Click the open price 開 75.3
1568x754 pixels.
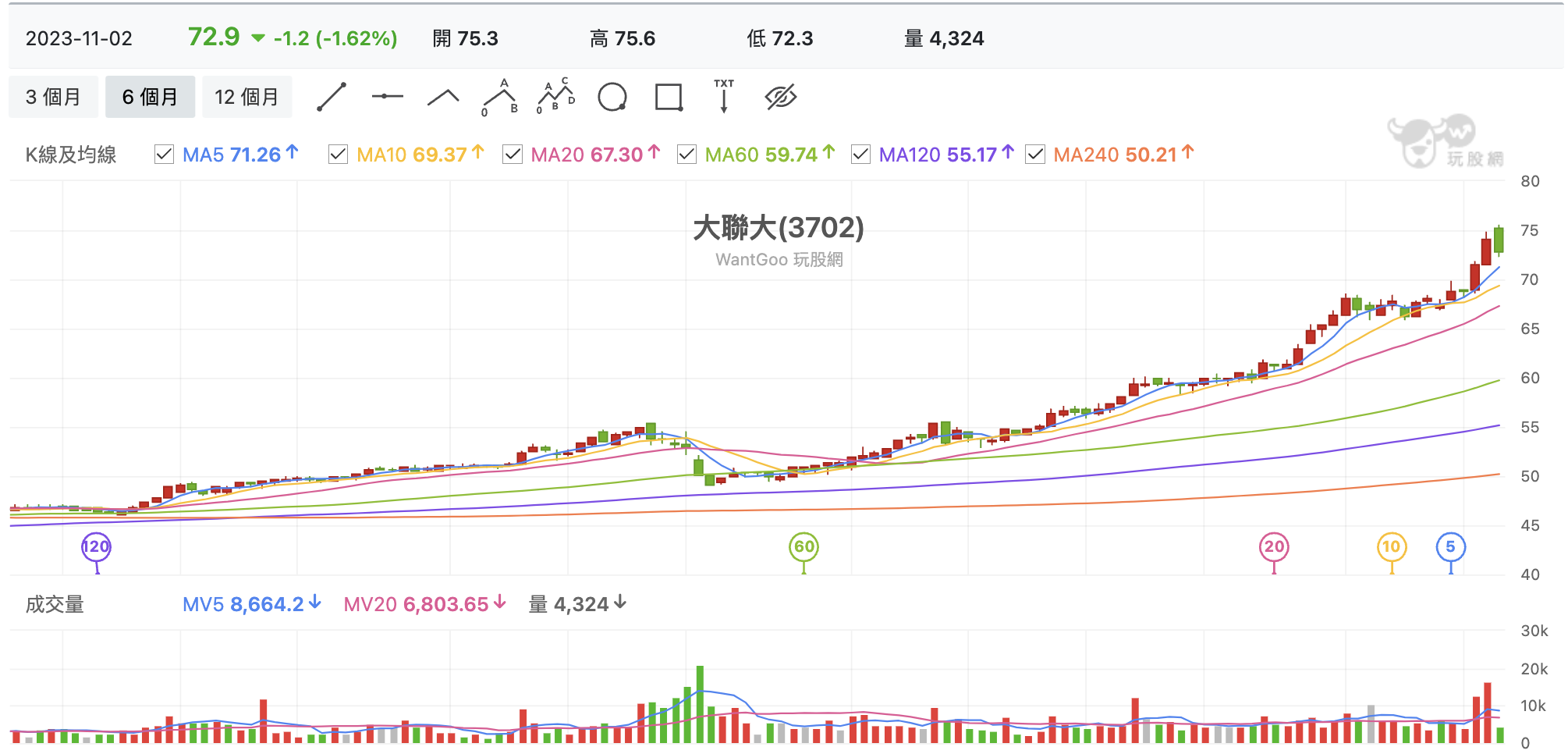point(465,38)
